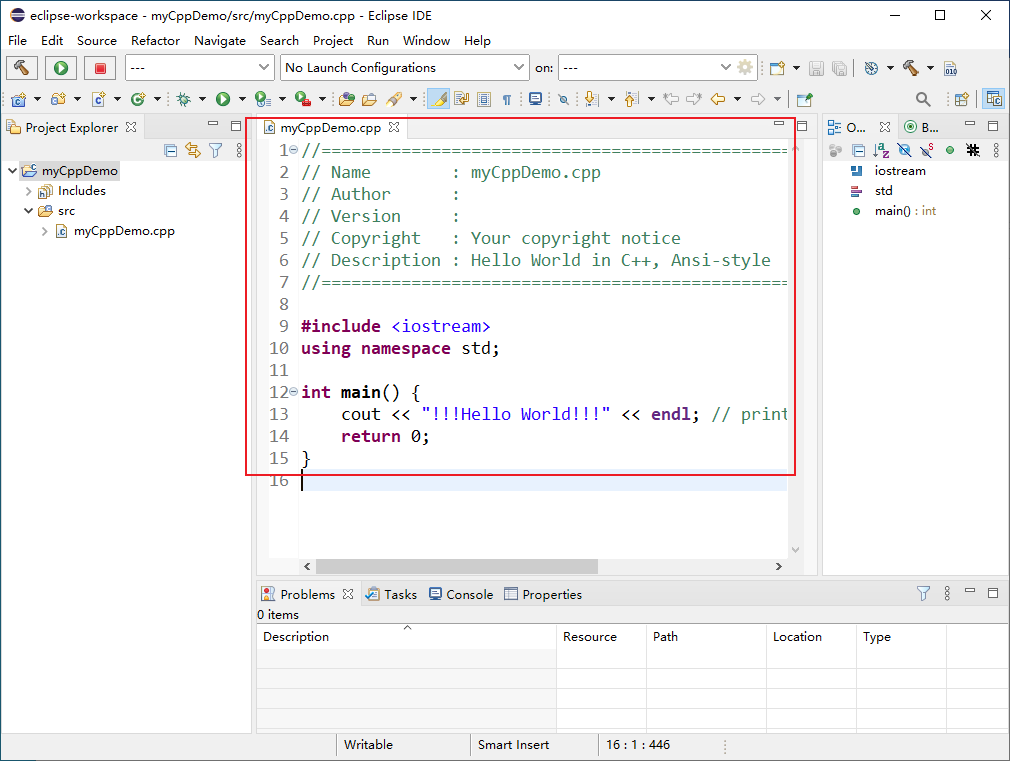
Task: Click the New wizard toolbar icon
Action: (x=777, y=68)
